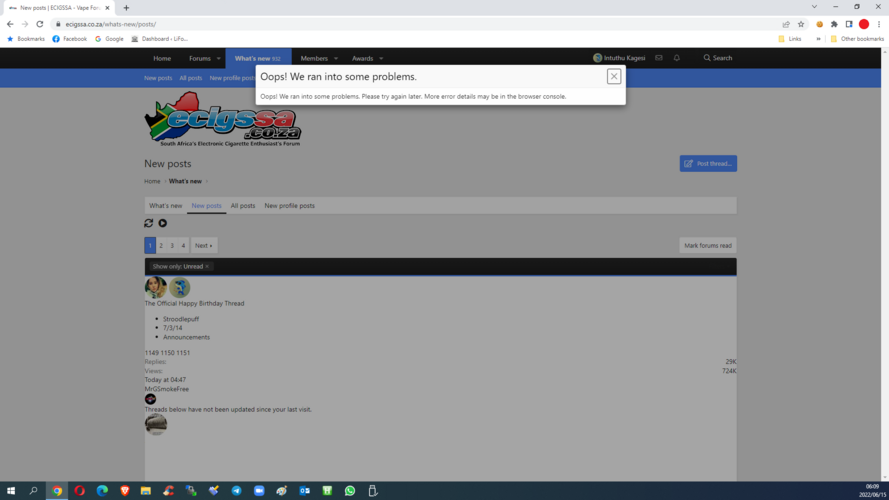Click the small MrGSmokeFree avatar
The image size is (889, 500).
pos(150,399)
